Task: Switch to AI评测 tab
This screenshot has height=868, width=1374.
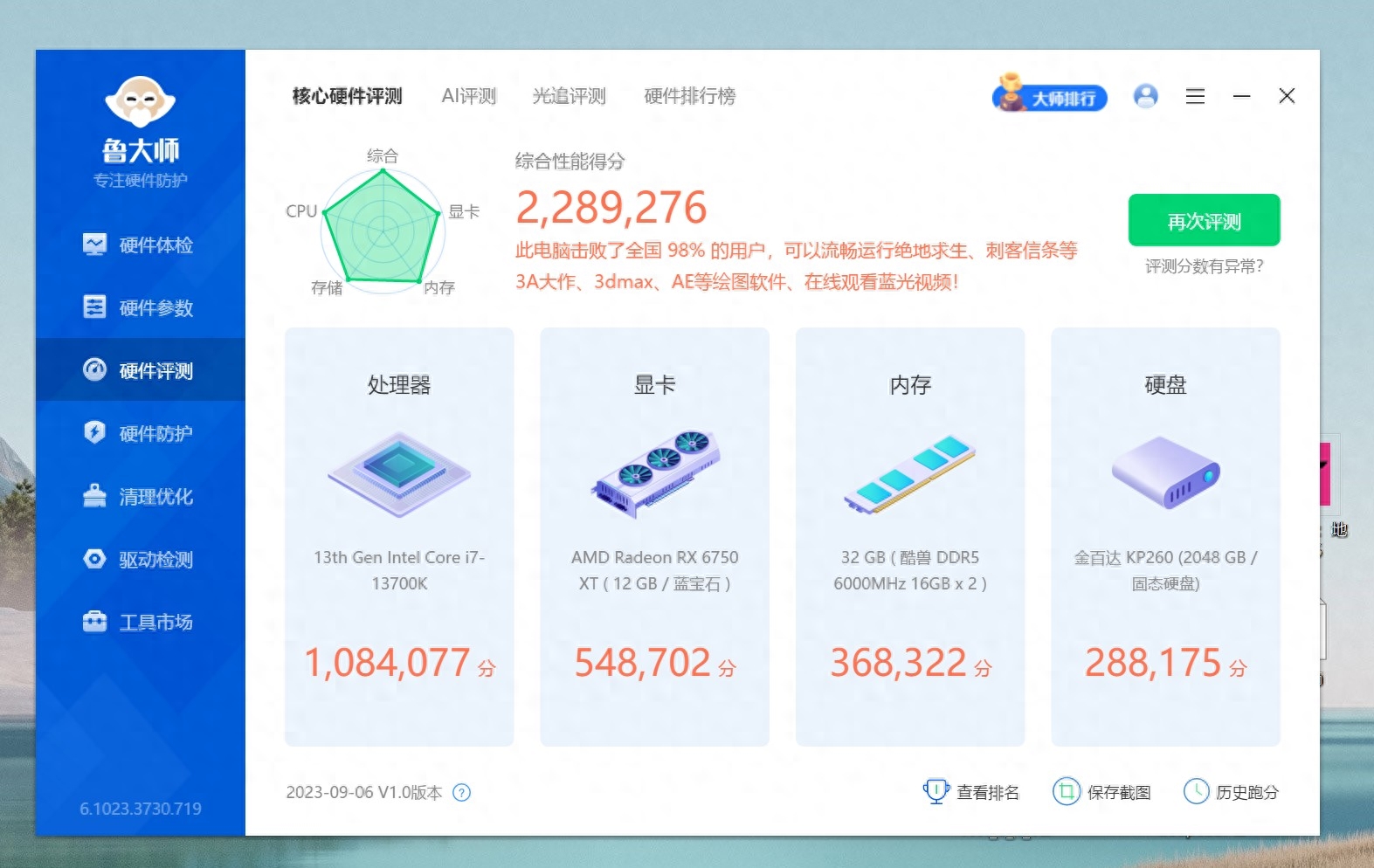Action: [469, 96]
